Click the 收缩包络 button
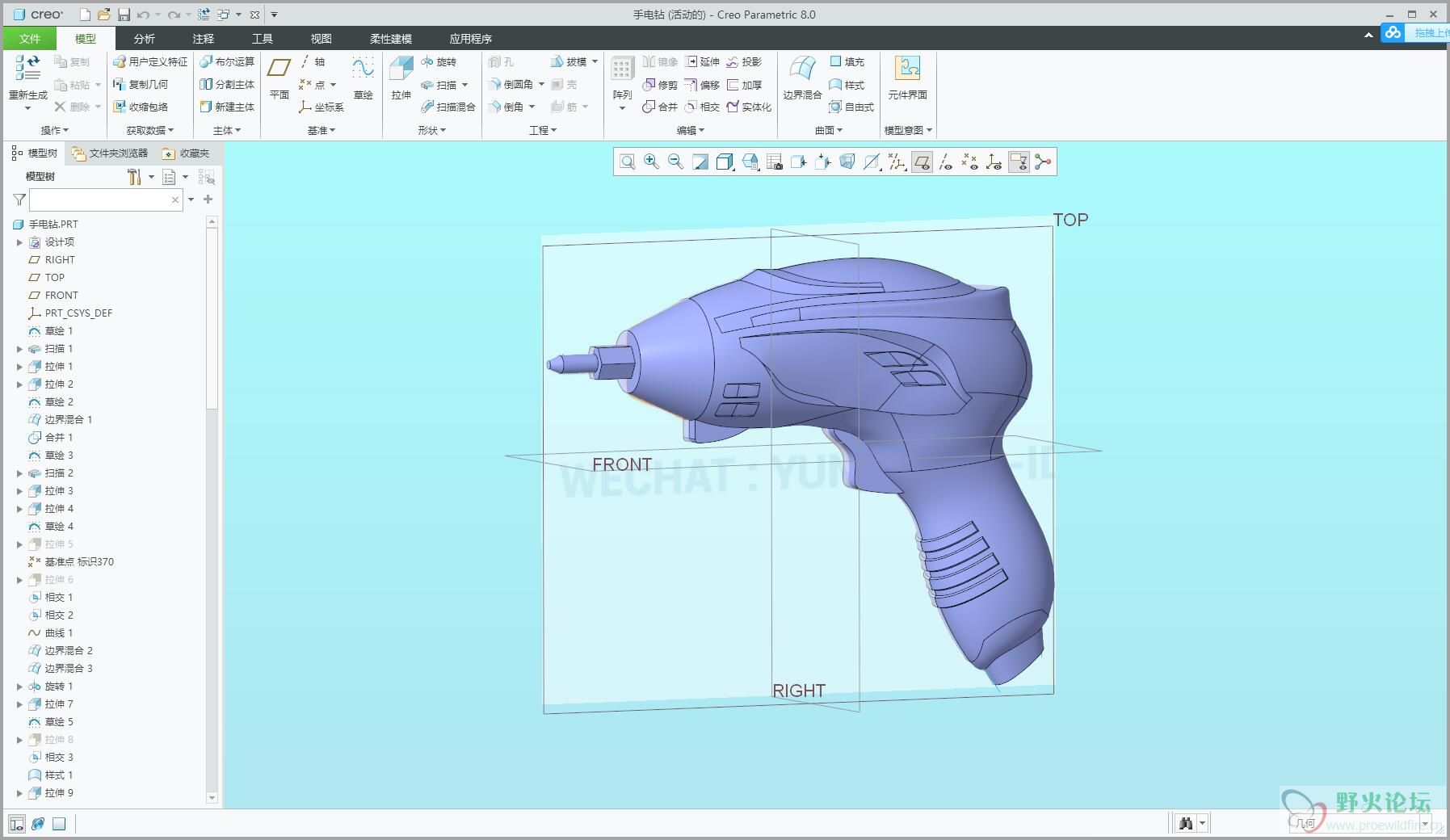1450x840 pixels. click(x=141, y=107)
